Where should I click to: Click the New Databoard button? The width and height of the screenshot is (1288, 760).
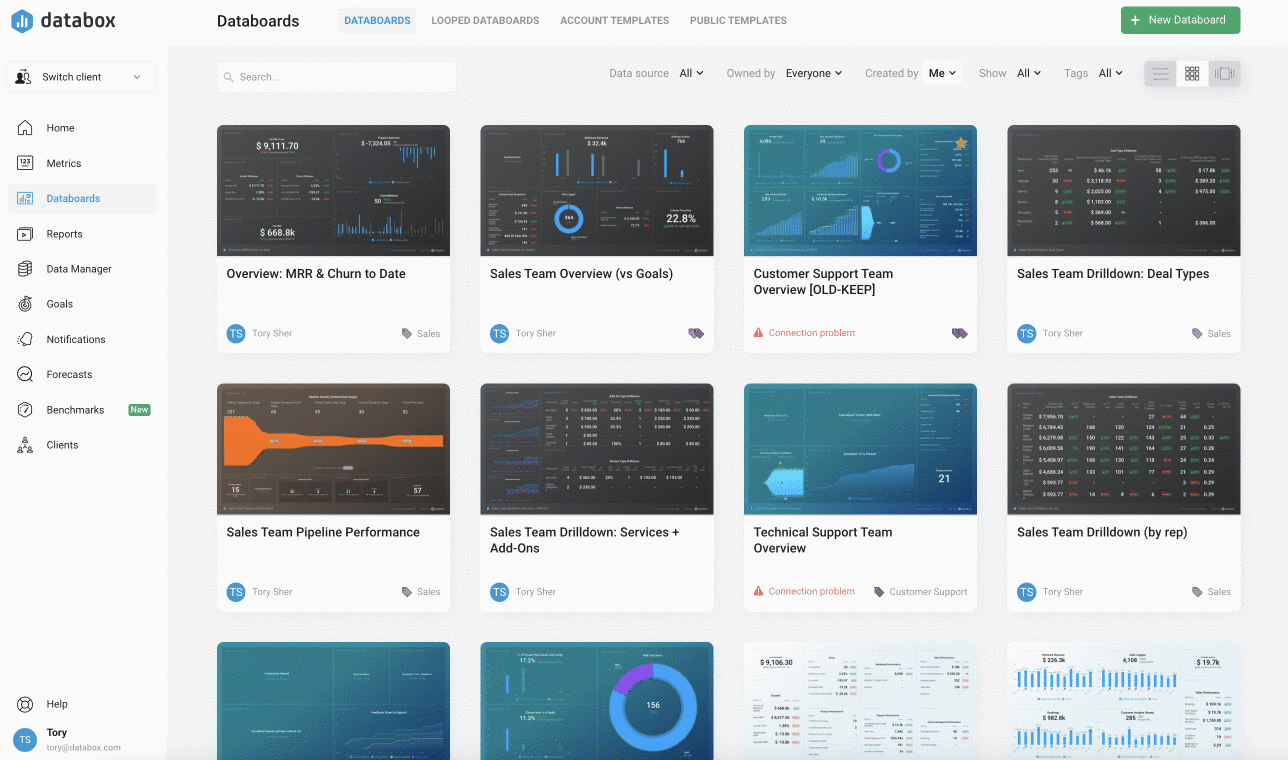pos(1180,20)
